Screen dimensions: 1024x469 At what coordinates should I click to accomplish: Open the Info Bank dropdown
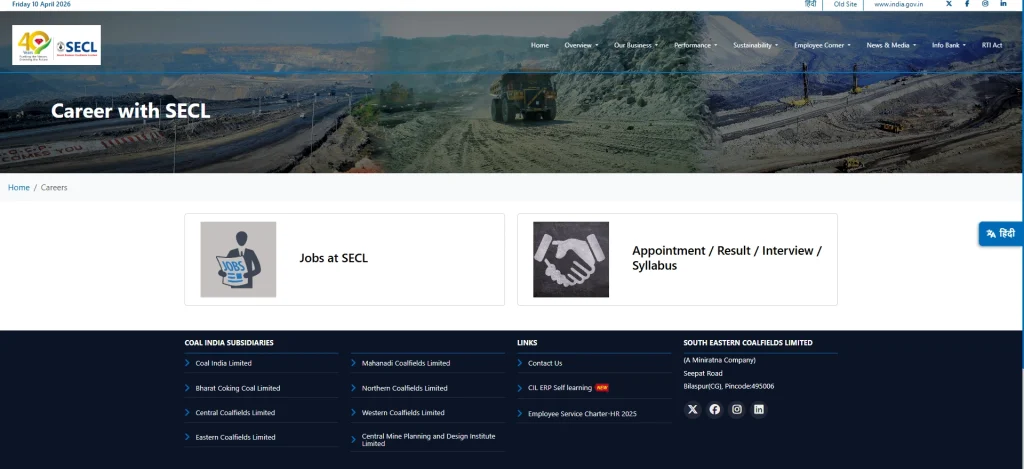point(948,45)
